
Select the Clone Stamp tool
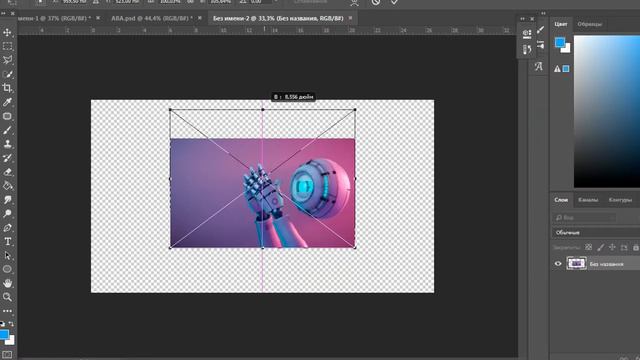pyautogui.click(x=7, y=144)
